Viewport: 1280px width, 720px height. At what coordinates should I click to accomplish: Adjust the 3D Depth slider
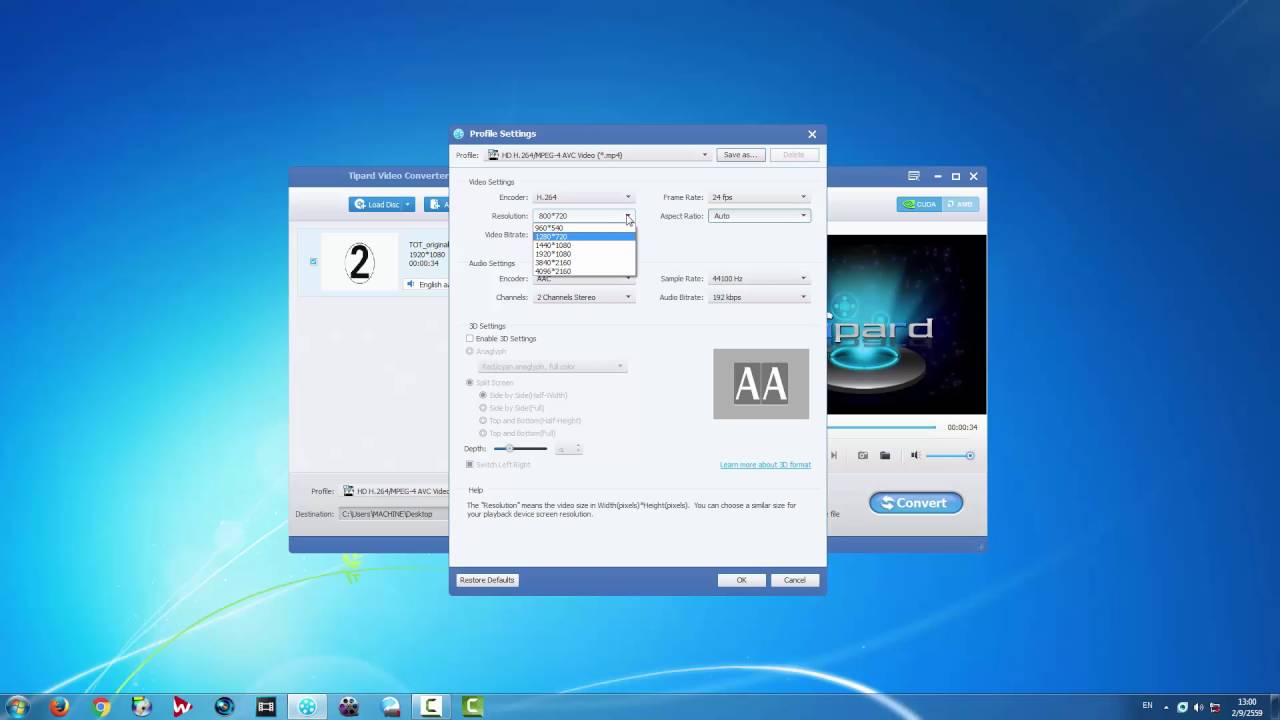(520, 449)
